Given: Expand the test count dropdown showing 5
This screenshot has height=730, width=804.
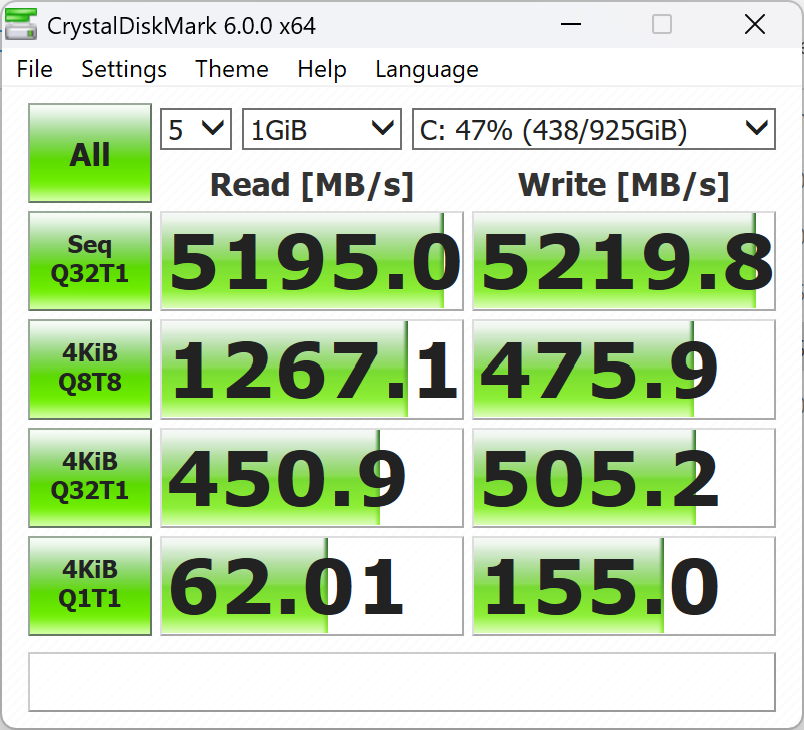Looking at the screenshot, I should coord(196,129).
